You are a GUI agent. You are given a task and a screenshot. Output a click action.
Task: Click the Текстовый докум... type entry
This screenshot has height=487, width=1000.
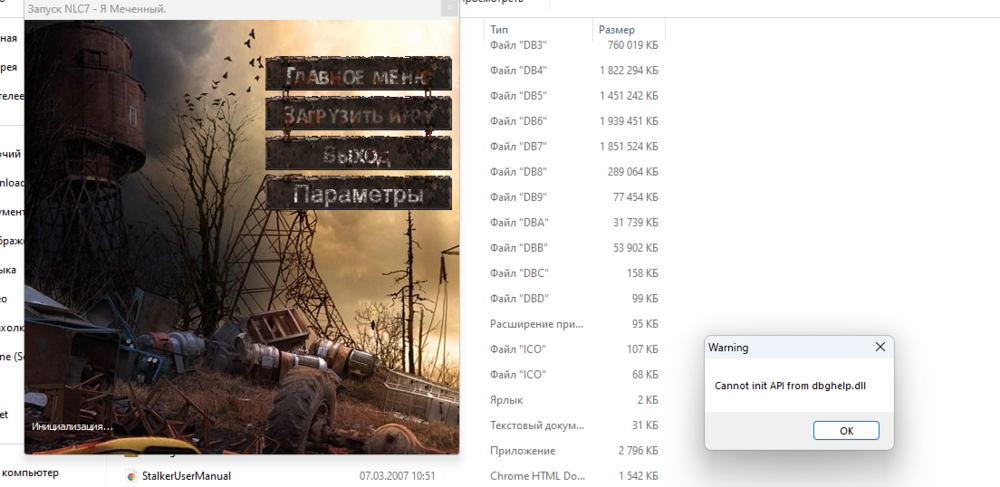537,425
